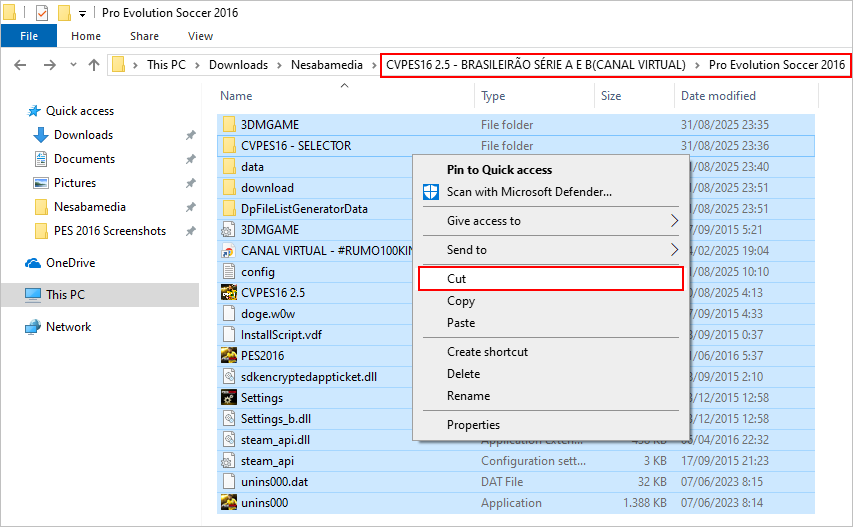Click the Microsoft Defender shield icon
This screenshot has width=853, height=527.
click(x=431, y=192)
